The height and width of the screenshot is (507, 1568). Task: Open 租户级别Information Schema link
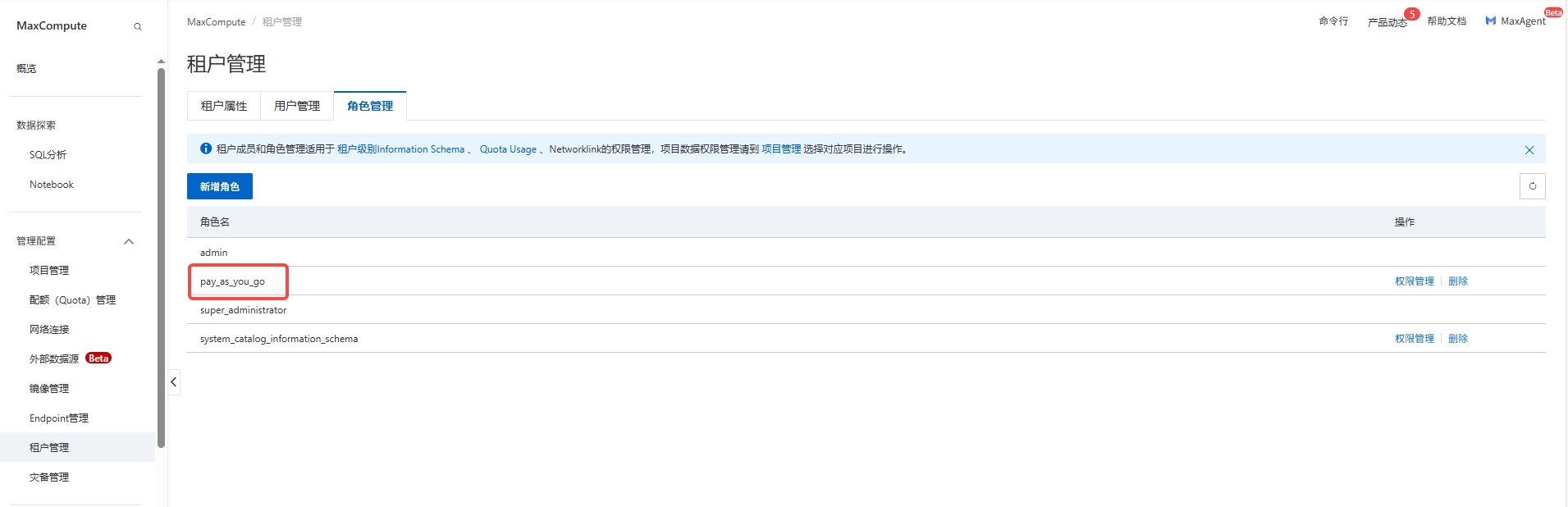coord(400,149)
